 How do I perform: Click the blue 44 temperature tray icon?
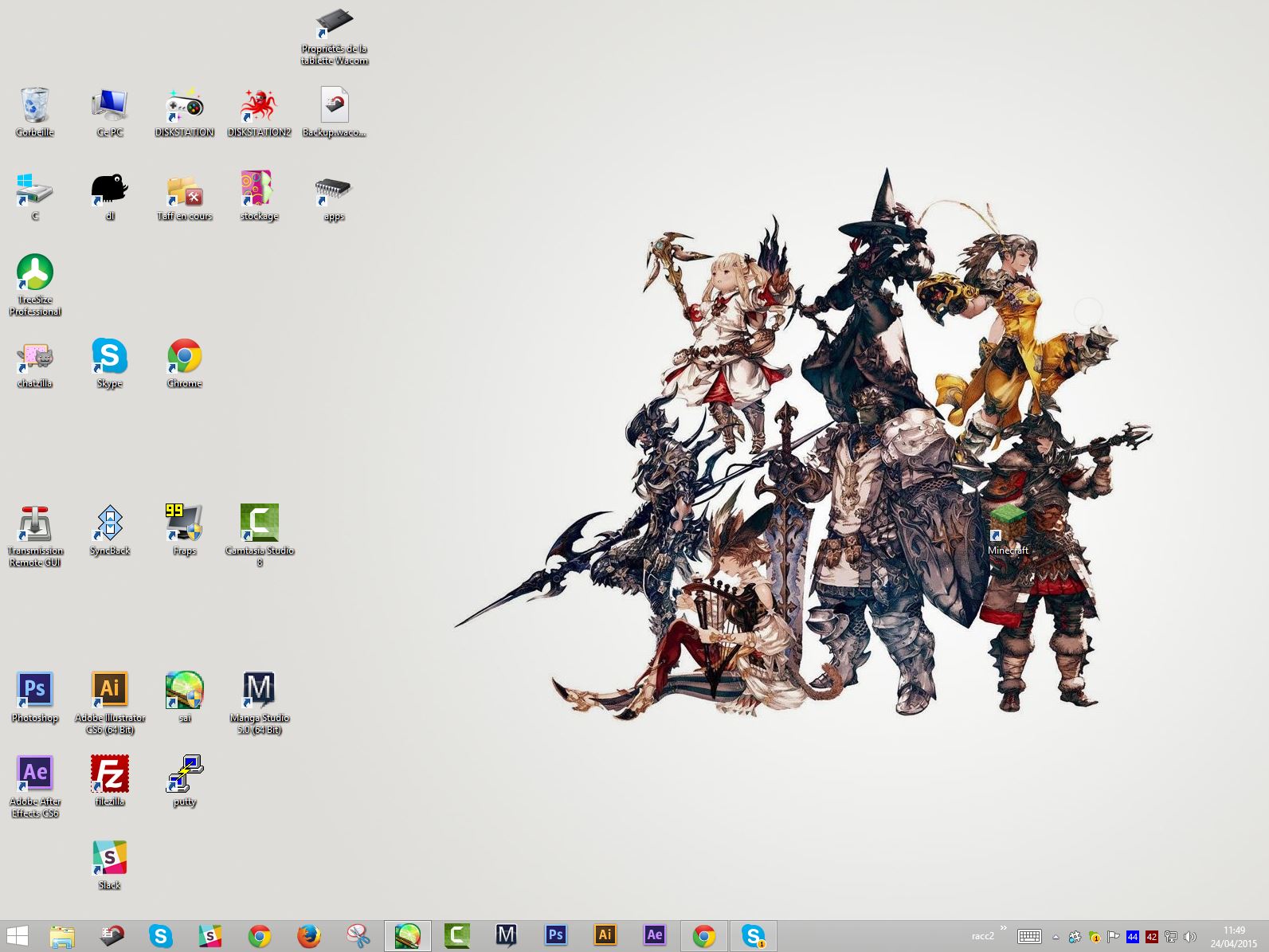[1132, 937]
